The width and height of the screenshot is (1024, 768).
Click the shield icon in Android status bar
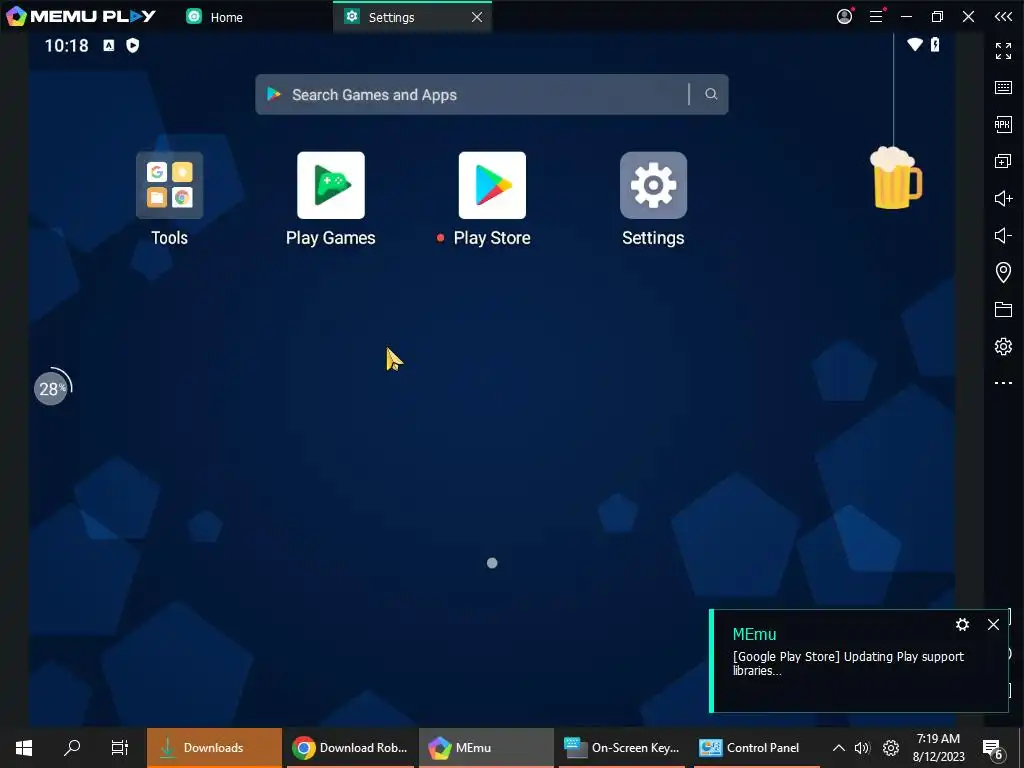(x=133, y=45)
